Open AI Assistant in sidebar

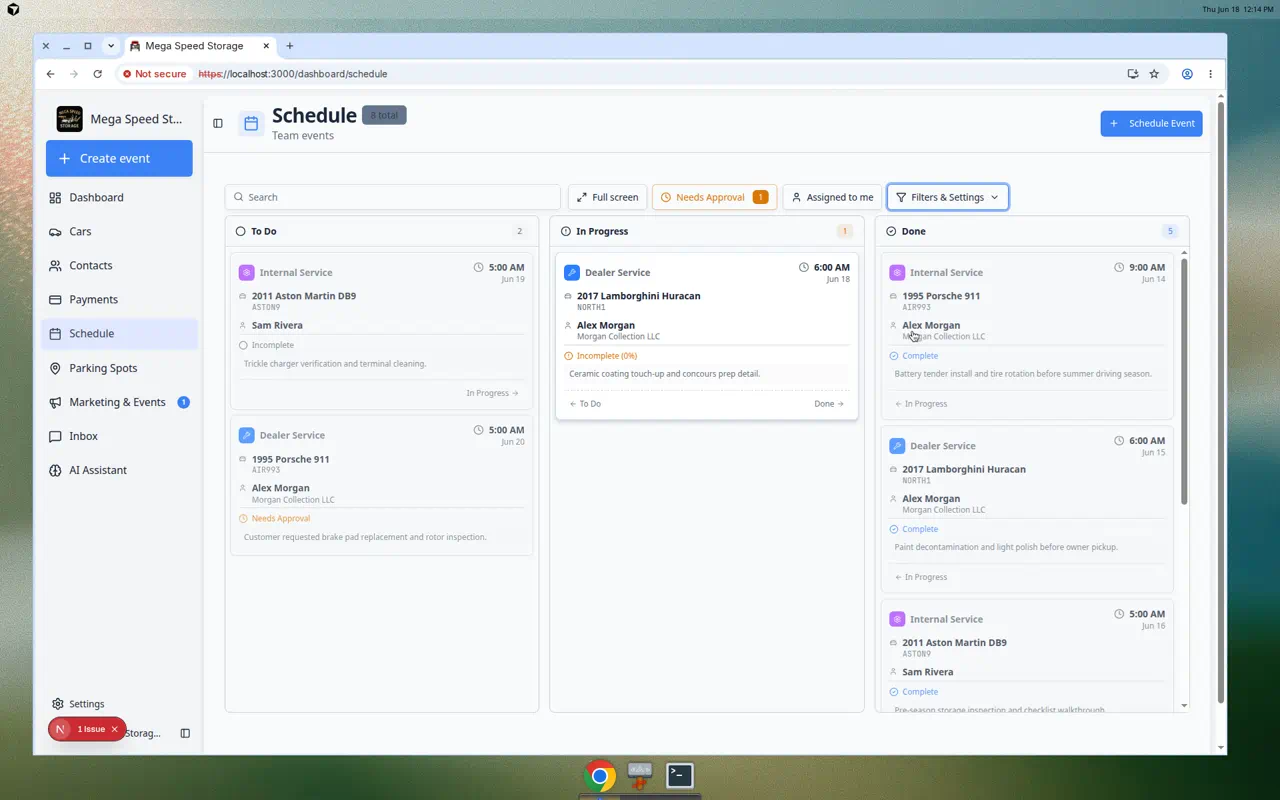coord(120,470)
